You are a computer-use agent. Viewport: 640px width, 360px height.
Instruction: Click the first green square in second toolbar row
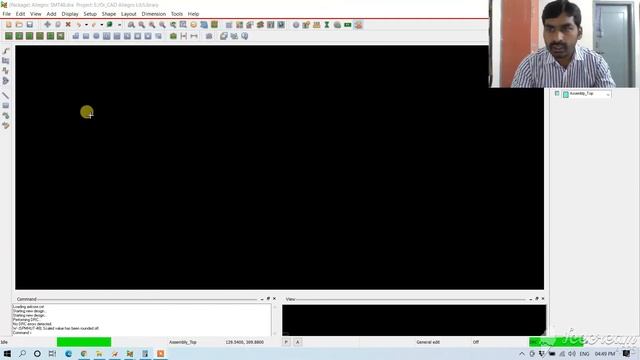click(9, 36)
